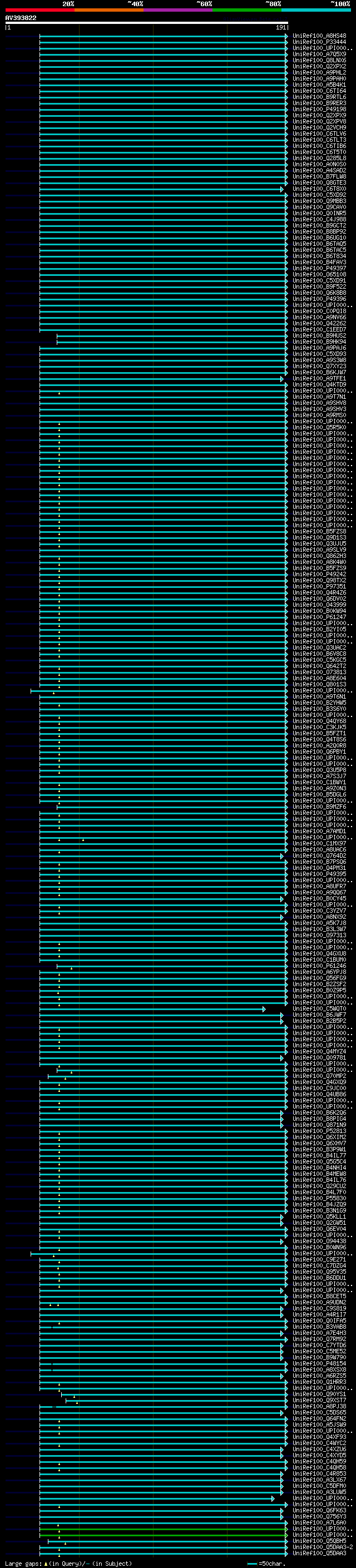The image size is (356, 1568).
Task: Select UniRef100_C6T8X0 entry
Action: pos(319,189)
